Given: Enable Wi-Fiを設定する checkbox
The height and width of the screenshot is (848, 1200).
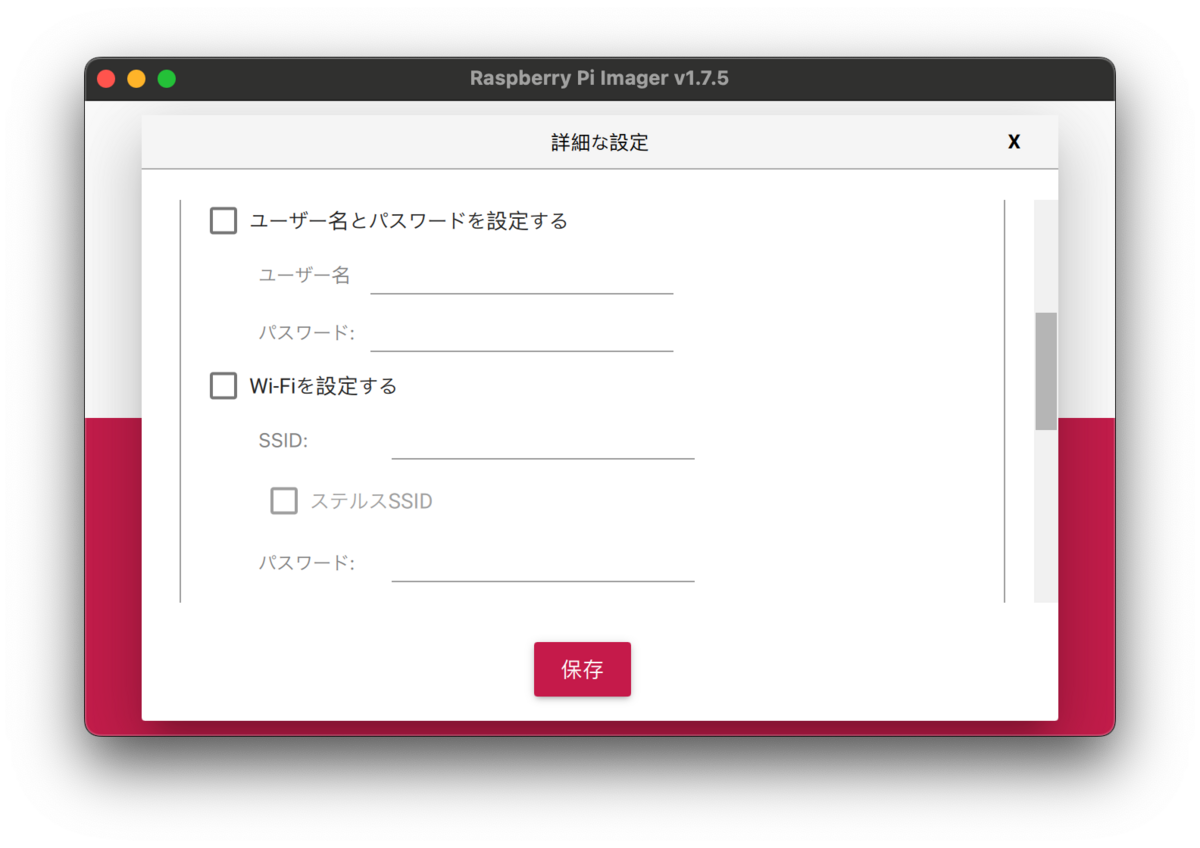Looking at the screenshot, I should (x=223, y=386).
